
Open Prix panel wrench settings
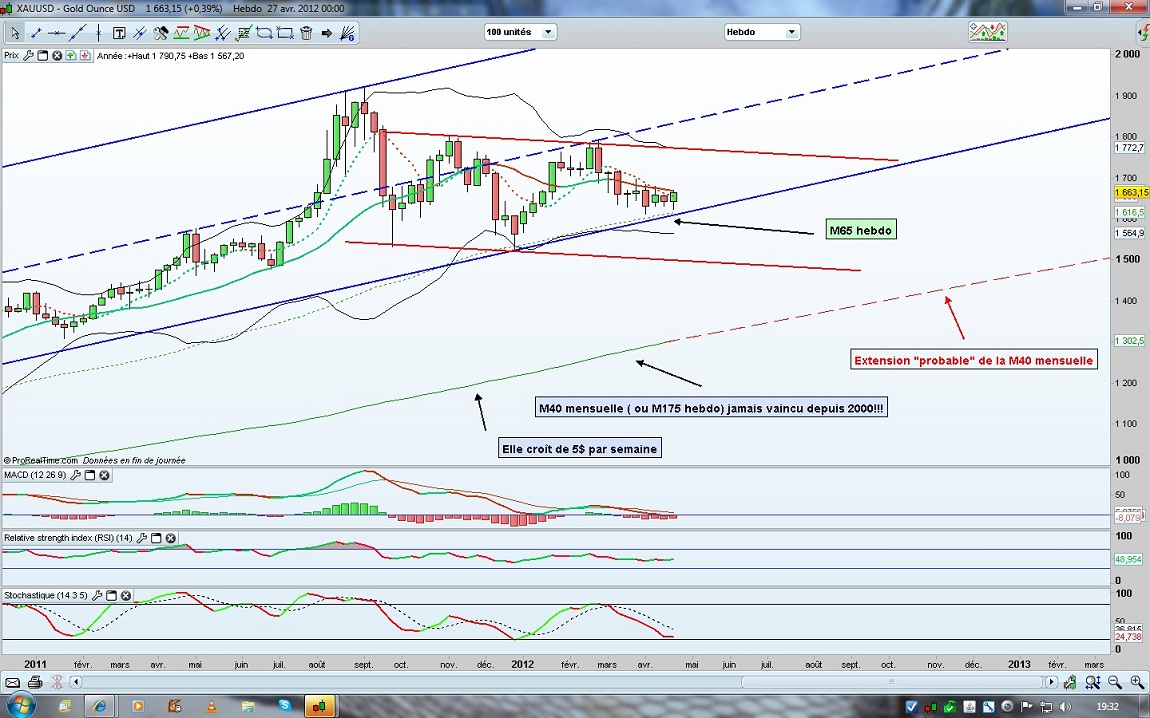coord(28,56)
